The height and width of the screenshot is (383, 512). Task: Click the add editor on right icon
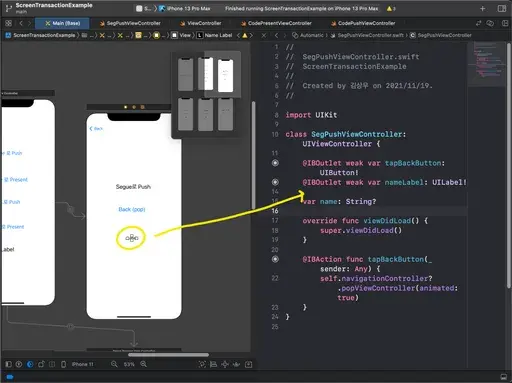505,23
